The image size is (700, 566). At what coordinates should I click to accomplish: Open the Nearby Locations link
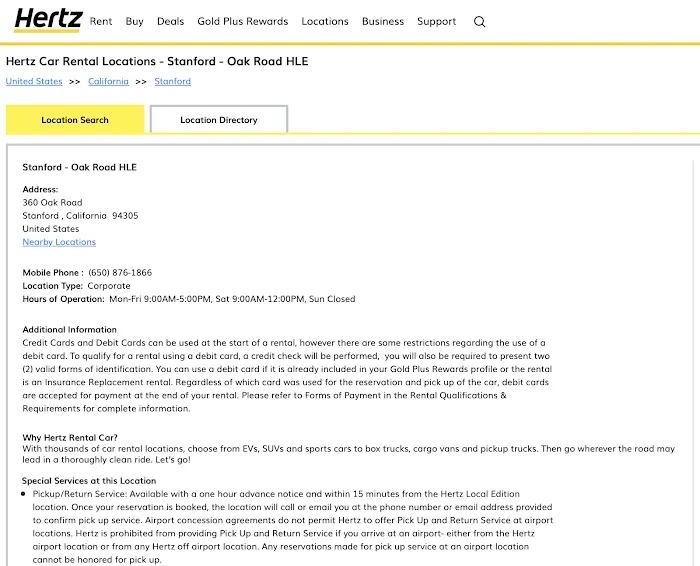click(x=59, y=242)
